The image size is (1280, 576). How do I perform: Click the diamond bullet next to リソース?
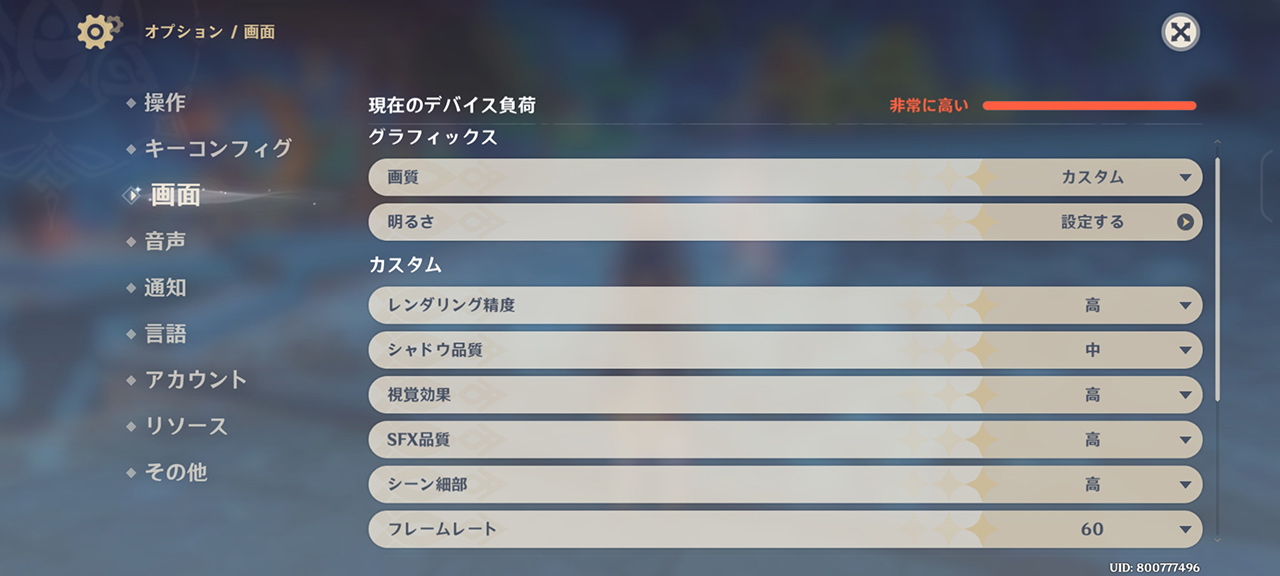[x=130, y=427]
